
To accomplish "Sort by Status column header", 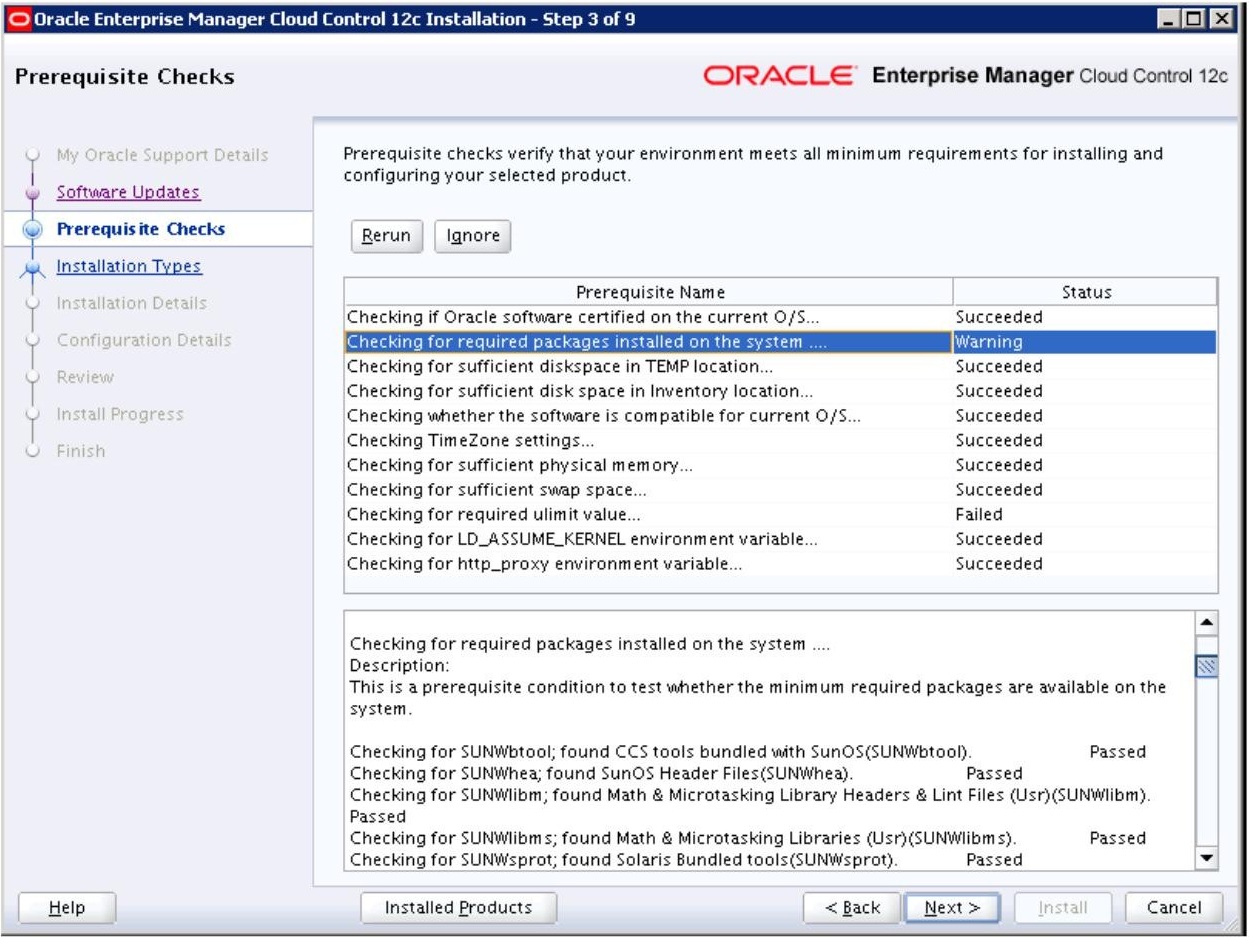I will [1086, 292].
